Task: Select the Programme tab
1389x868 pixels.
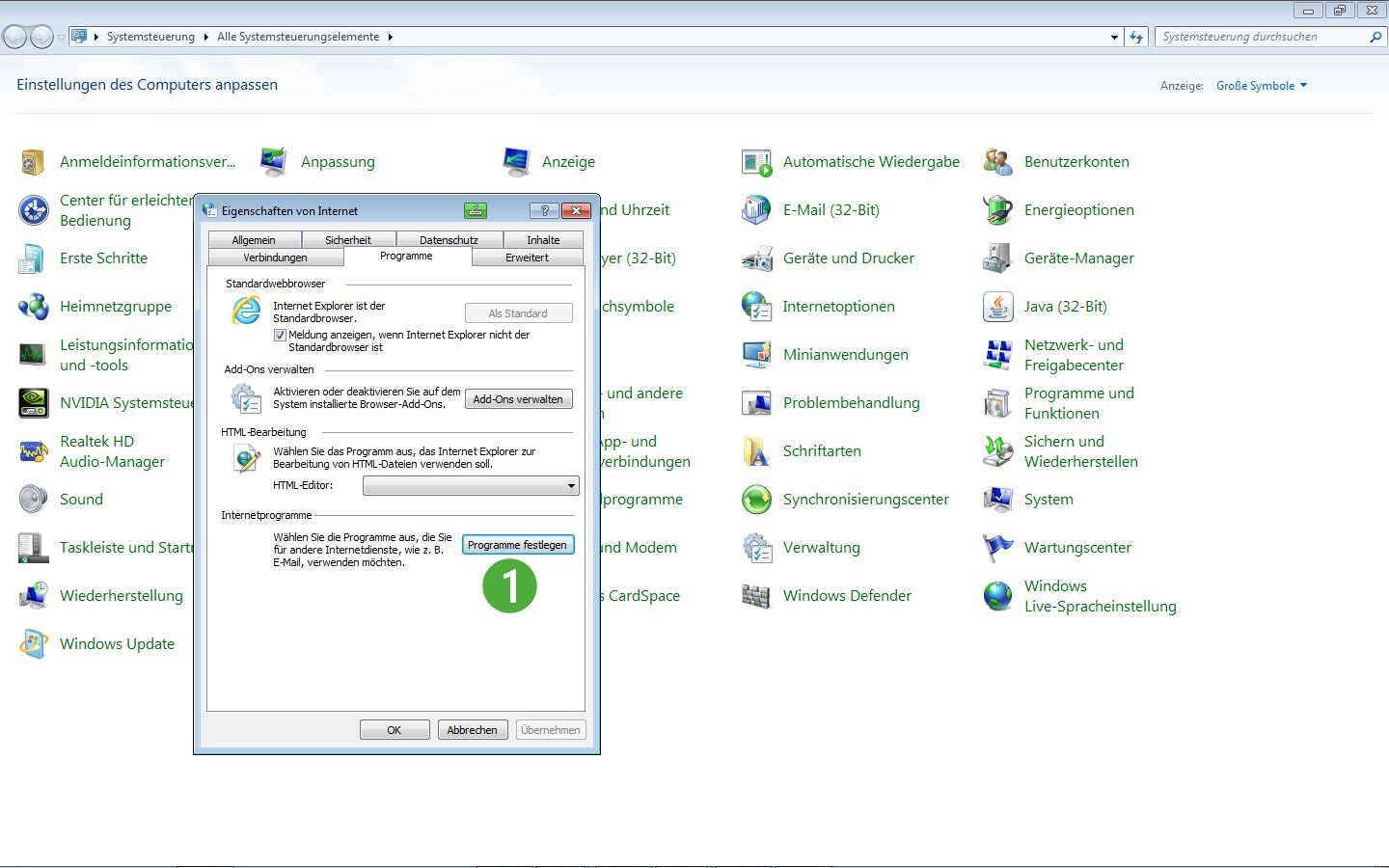Action: pyautogui.click(x=406, y=257)
